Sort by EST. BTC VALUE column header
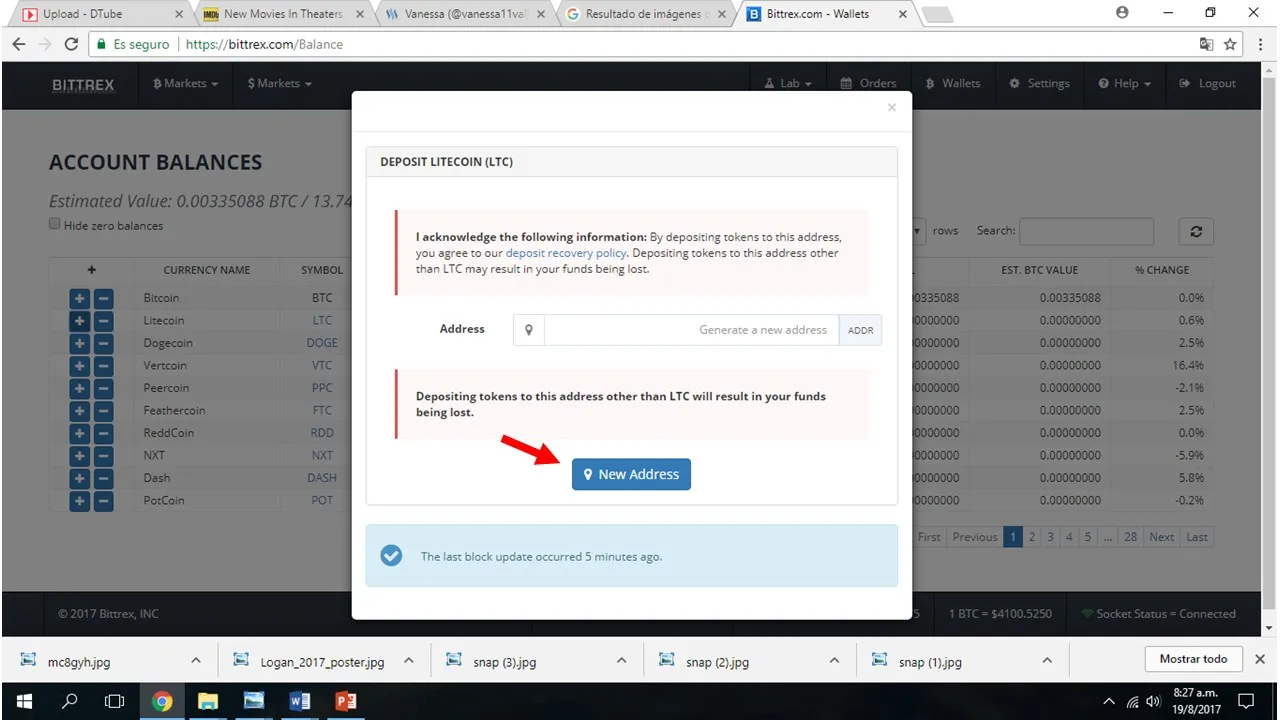The height and width of the screenshot is (720, 1280). click(1039, 270)
